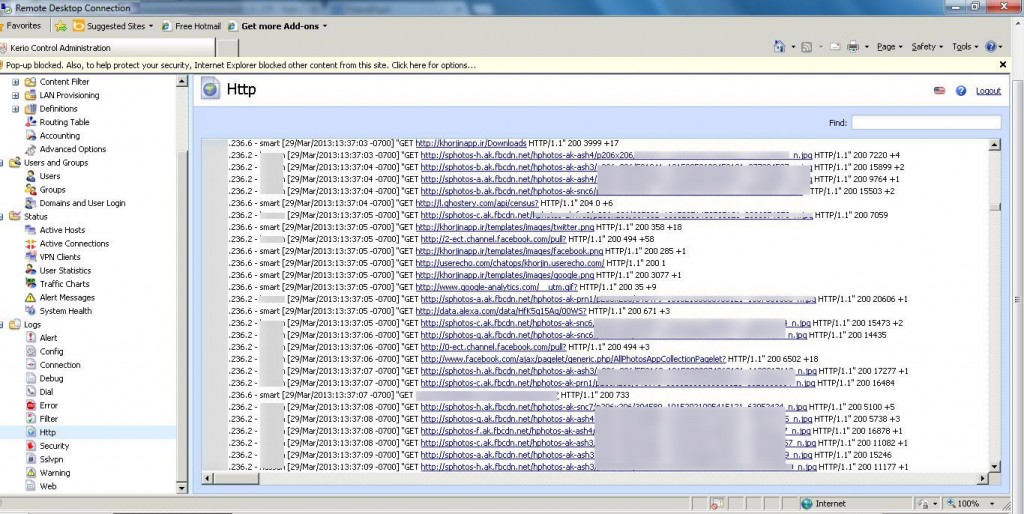
Task: Click the System Health icon
Action: click(x=30, y=311)
